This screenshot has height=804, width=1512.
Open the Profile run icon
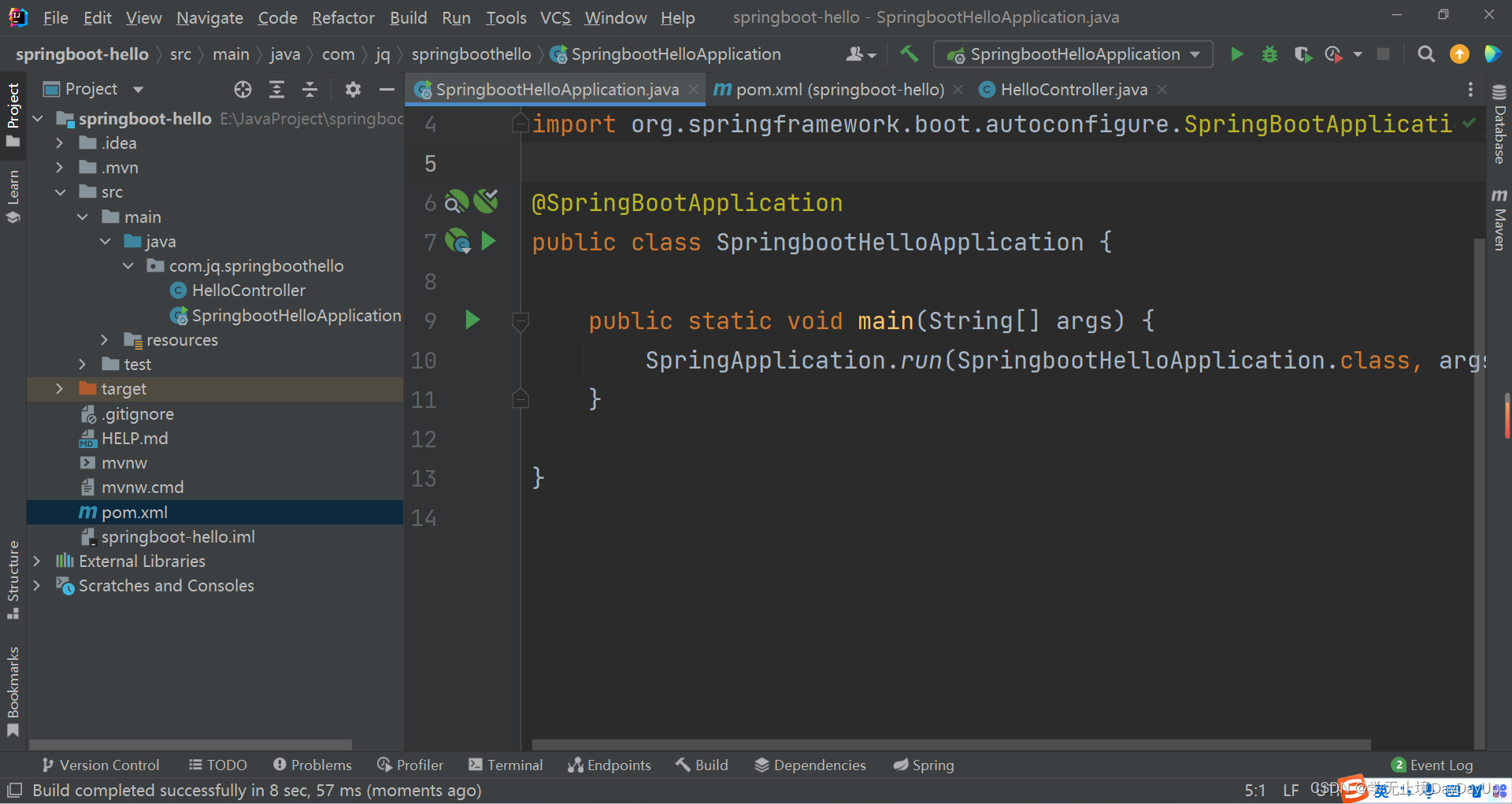pos(1333,54)
